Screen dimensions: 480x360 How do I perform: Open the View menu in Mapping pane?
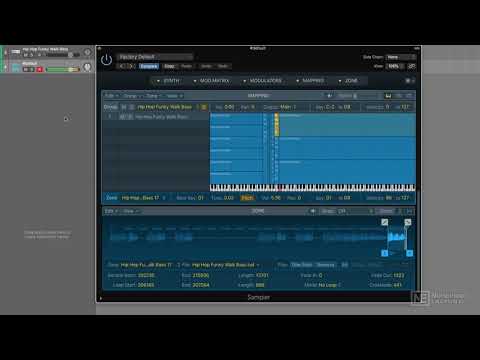click(x=174, y=96)
